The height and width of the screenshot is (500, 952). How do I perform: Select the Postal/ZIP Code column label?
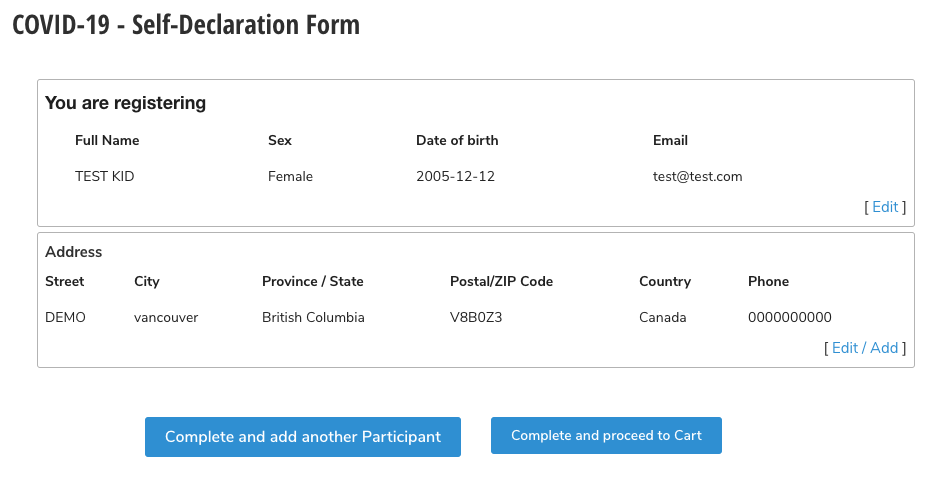(501, 282)
